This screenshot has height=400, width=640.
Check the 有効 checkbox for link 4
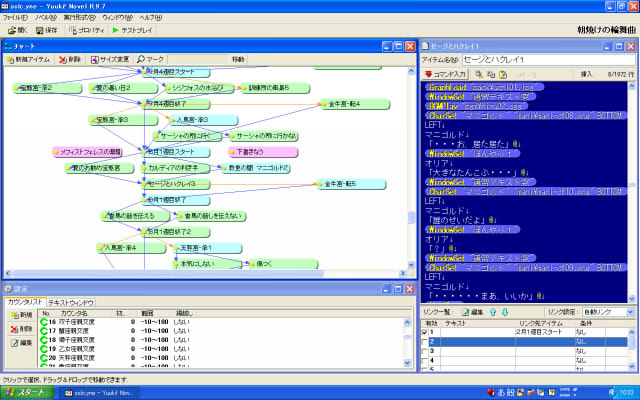tap(425, 360)
